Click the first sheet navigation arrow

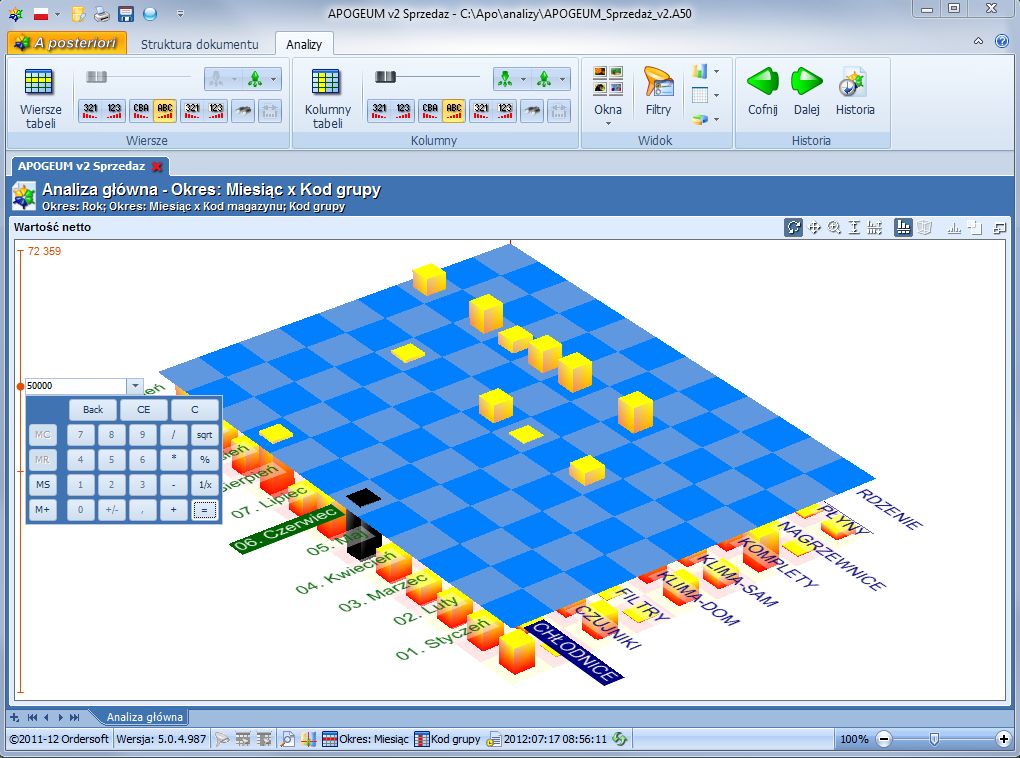click(x=32, y=717)
